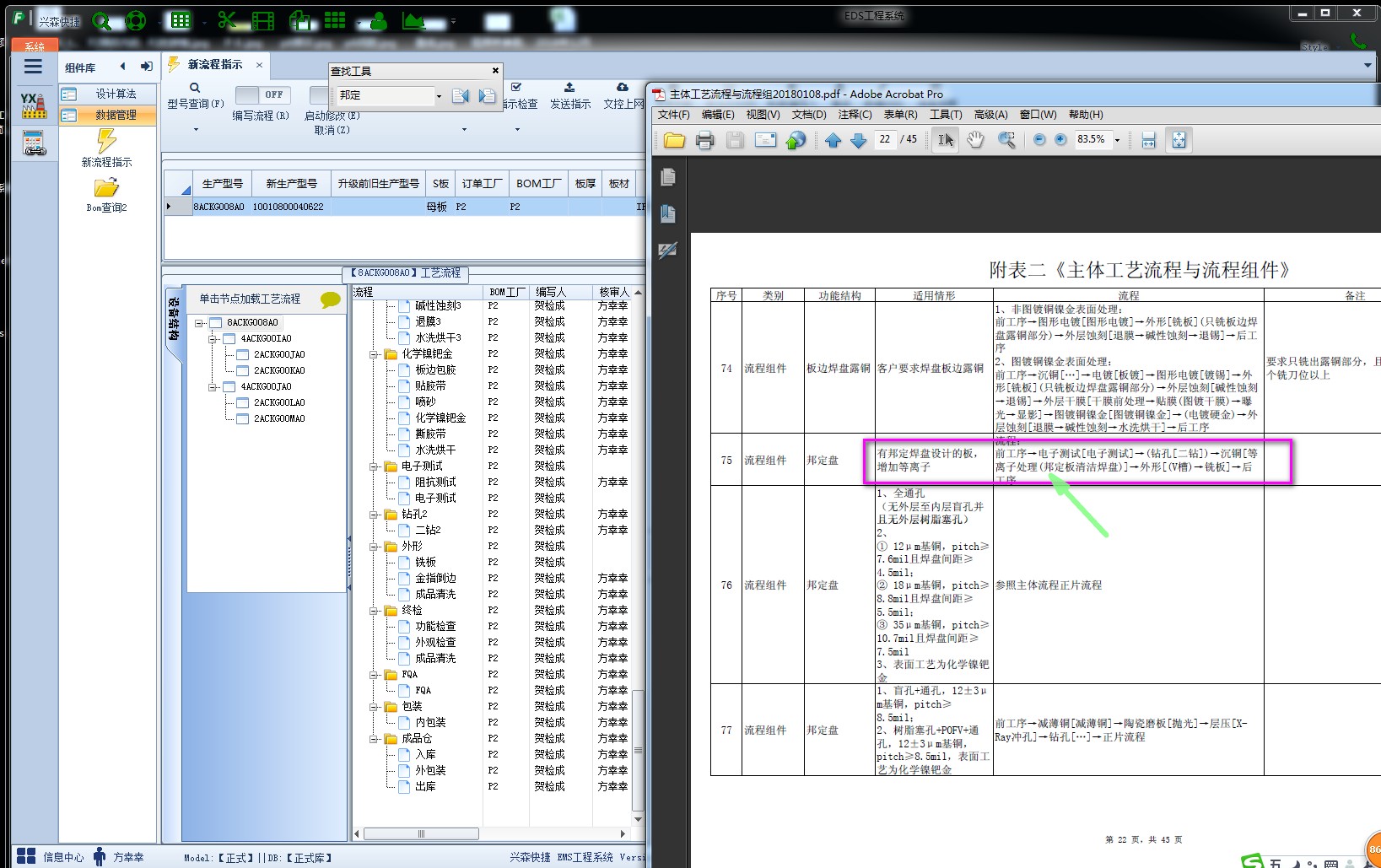Open Acrobat 帮助(H) menu

[x=1086, y=115]
